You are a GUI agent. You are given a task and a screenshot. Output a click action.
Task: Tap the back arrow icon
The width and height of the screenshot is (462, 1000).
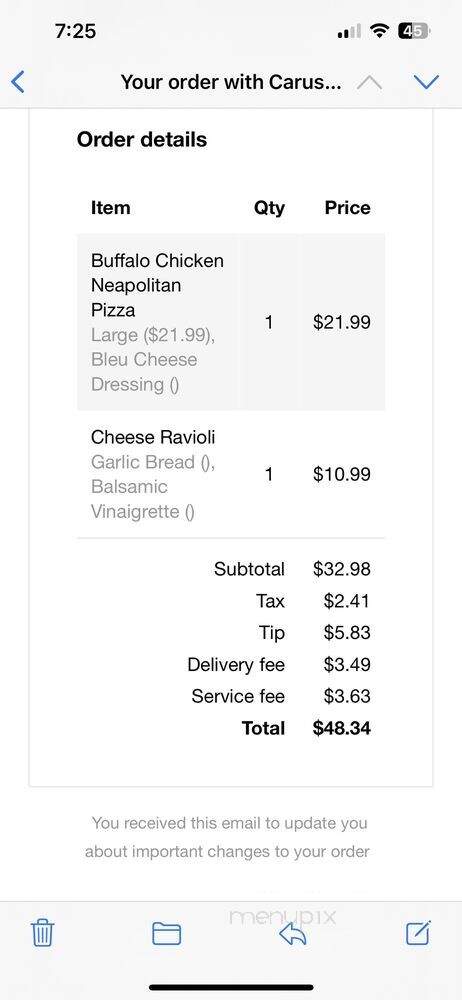click(x=18, y=82)
